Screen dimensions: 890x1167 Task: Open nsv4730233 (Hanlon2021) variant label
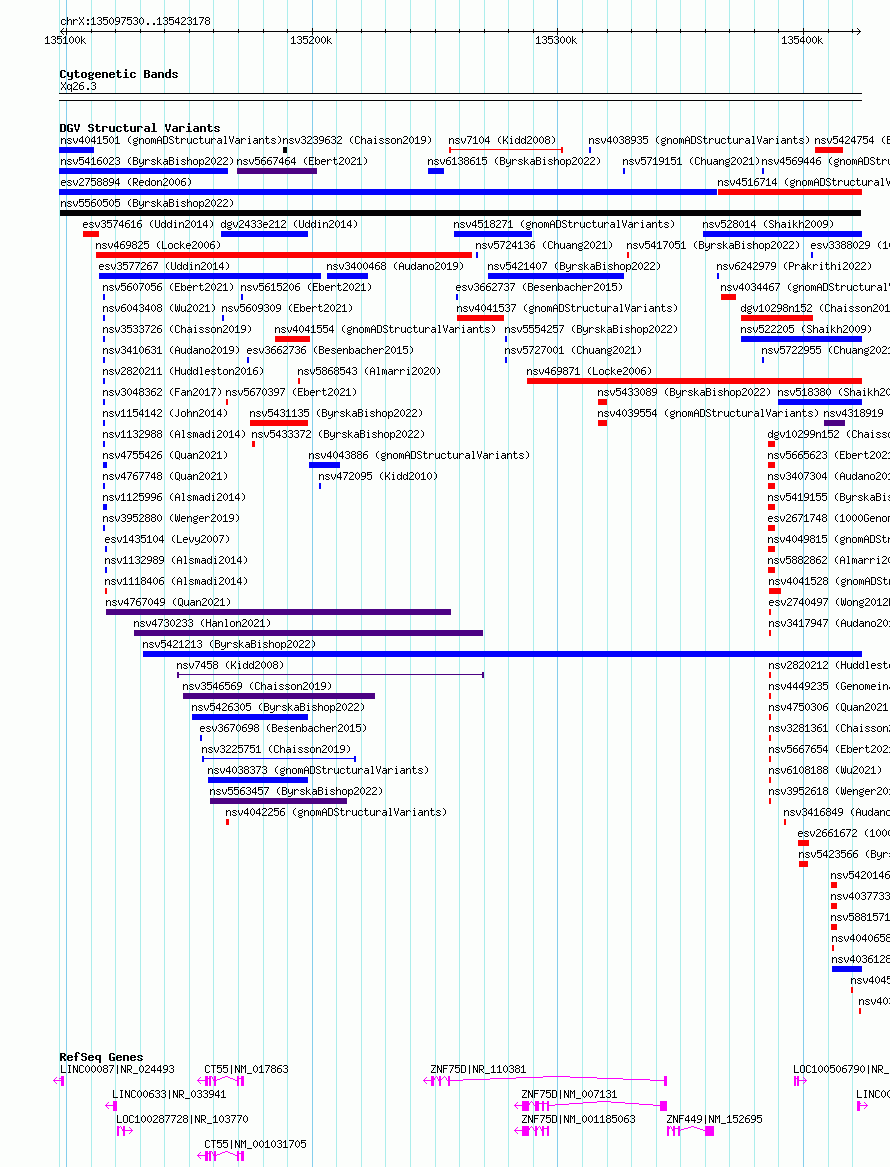point(202,624)
